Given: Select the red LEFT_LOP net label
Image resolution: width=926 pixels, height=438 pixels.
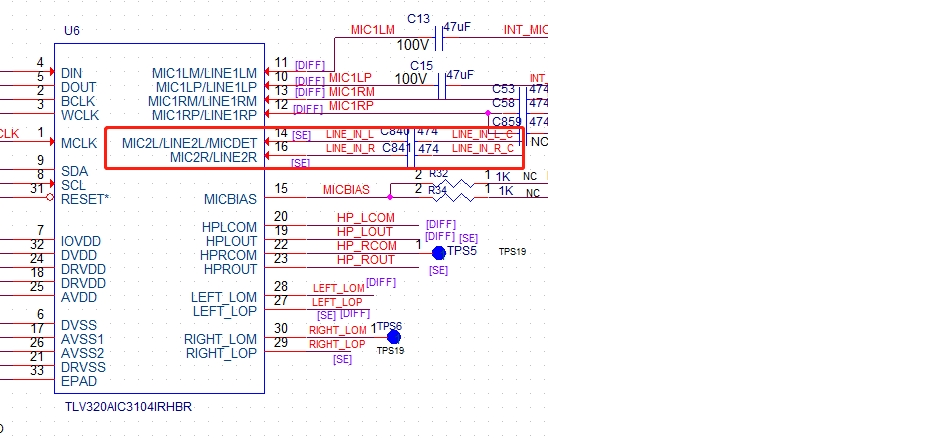Looking at the screenshot, I should (x=337, y=302).
